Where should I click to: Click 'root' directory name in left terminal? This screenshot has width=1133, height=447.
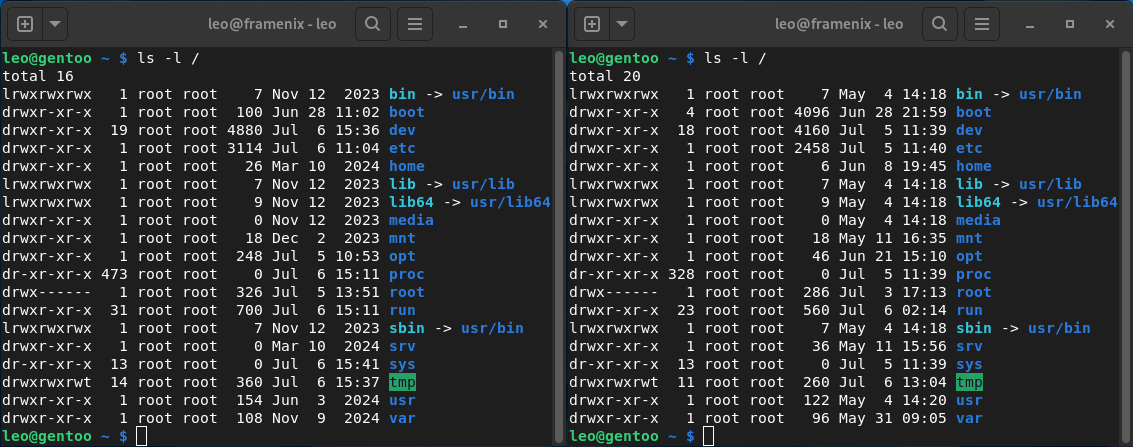coord(407,292)
